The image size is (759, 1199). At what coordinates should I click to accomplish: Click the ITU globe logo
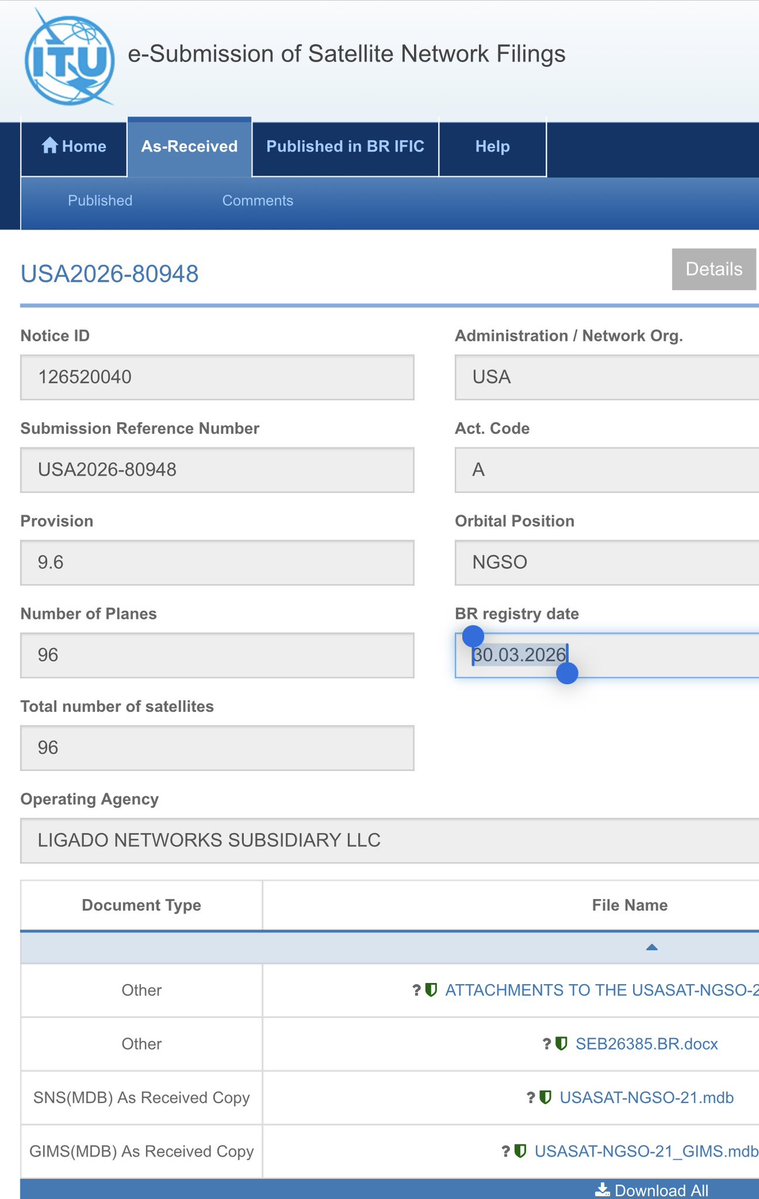point(69,59)
